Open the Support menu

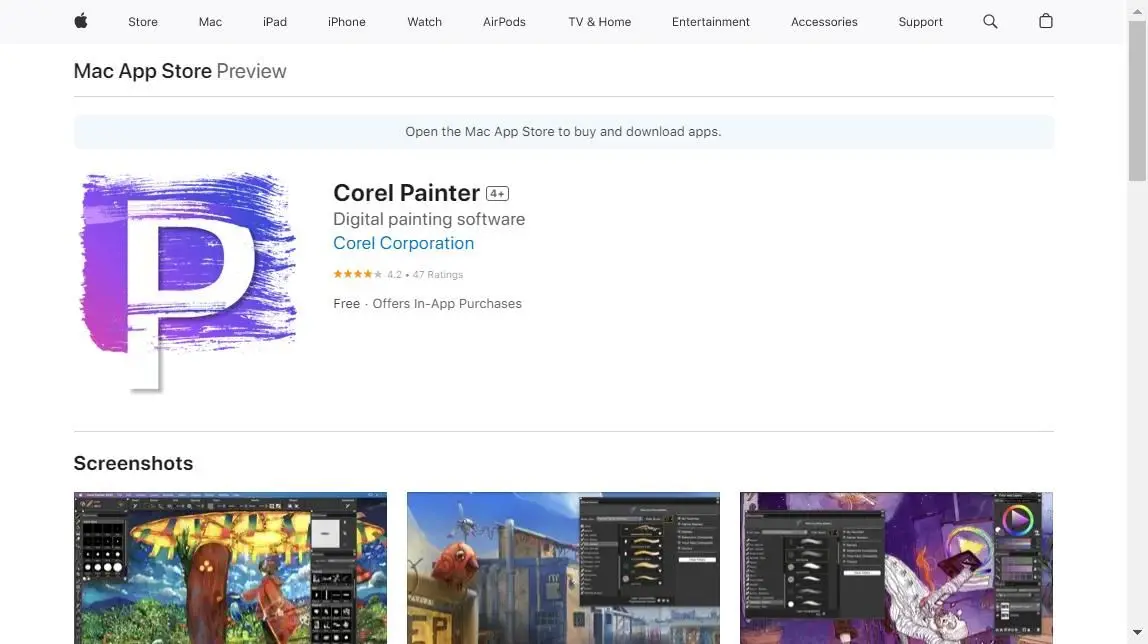tap(920, 21)
